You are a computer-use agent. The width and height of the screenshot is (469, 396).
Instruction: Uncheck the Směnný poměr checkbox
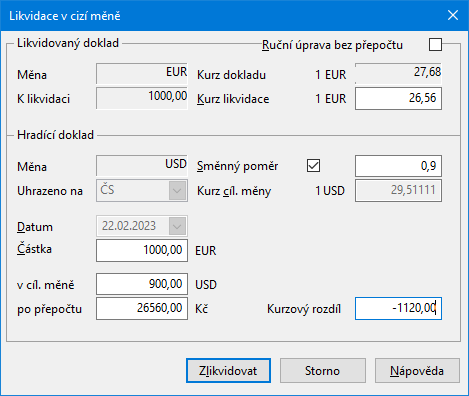[x=313, y=166]
